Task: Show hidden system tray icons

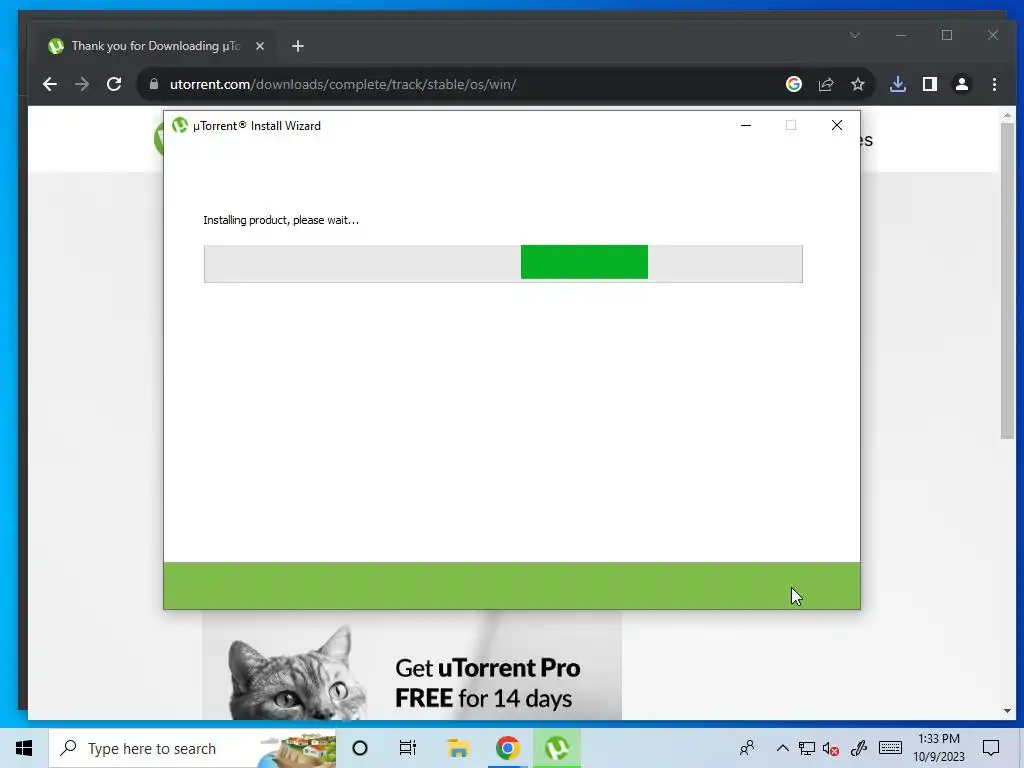Action: [782, 748]
